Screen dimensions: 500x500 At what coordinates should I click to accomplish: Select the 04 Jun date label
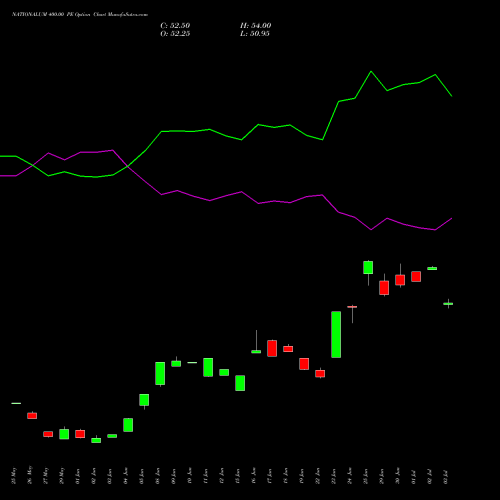(x=126, y=476)
